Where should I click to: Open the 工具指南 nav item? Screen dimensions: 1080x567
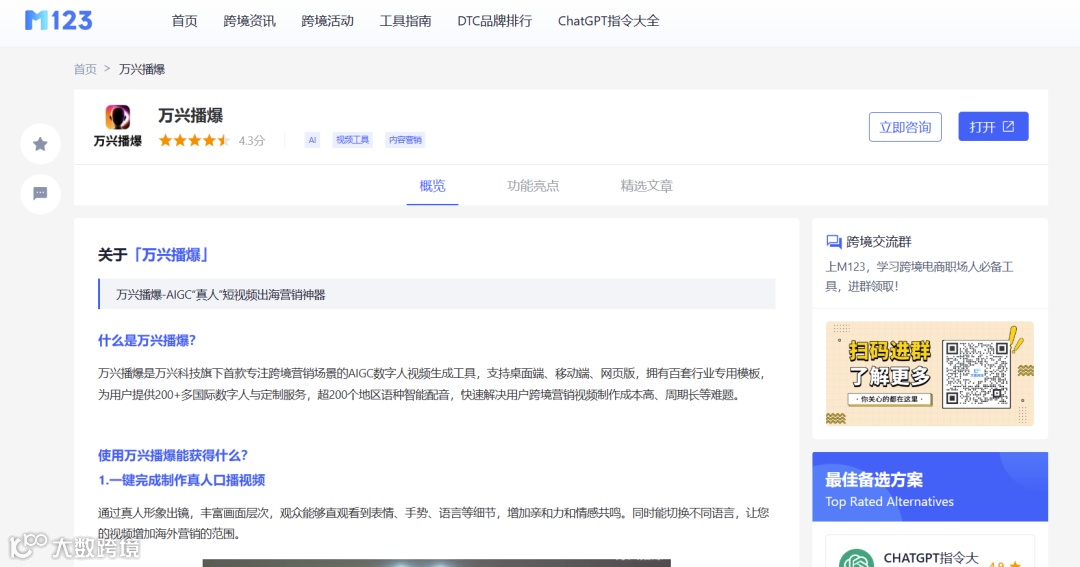[406, 21]
